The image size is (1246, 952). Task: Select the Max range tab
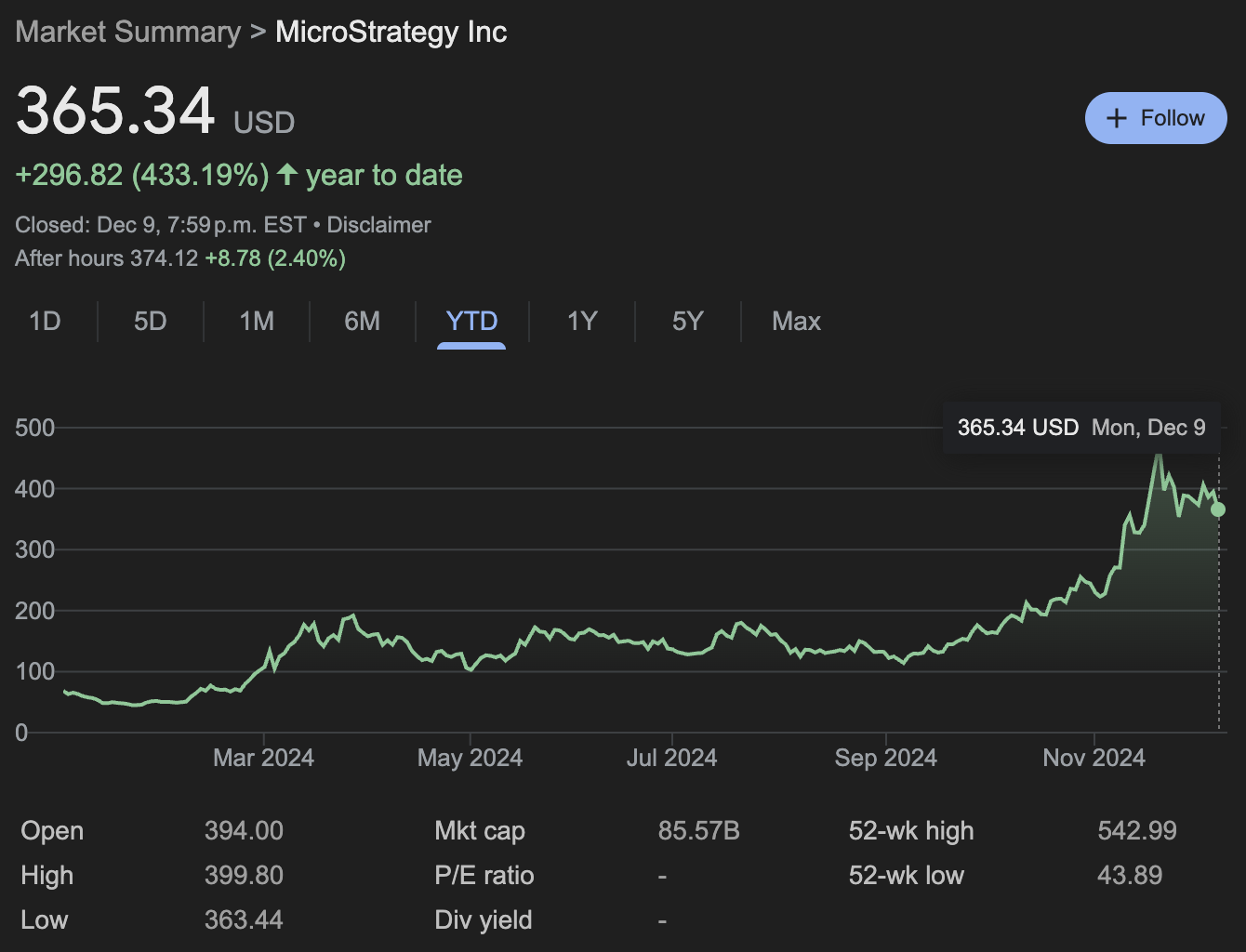[797, 322]
